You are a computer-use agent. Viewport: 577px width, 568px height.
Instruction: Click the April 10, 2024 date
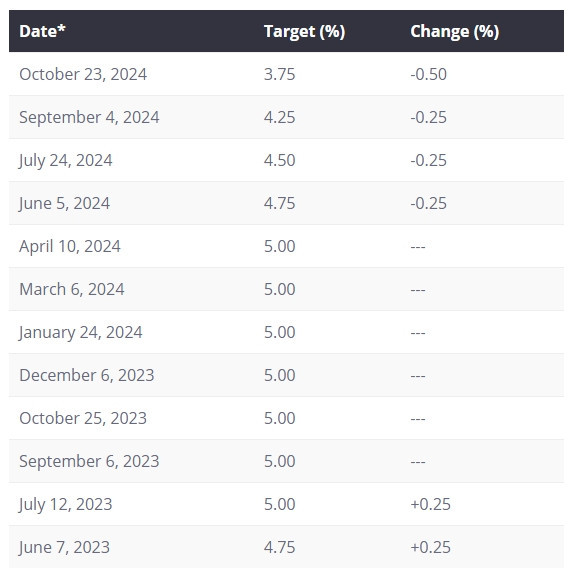70,246
